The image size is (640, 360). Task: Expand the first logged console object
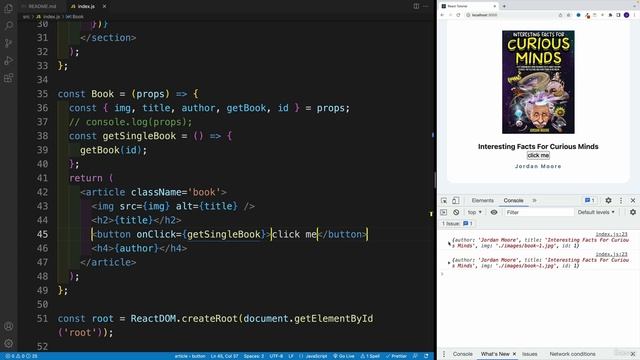coord(449,243)
